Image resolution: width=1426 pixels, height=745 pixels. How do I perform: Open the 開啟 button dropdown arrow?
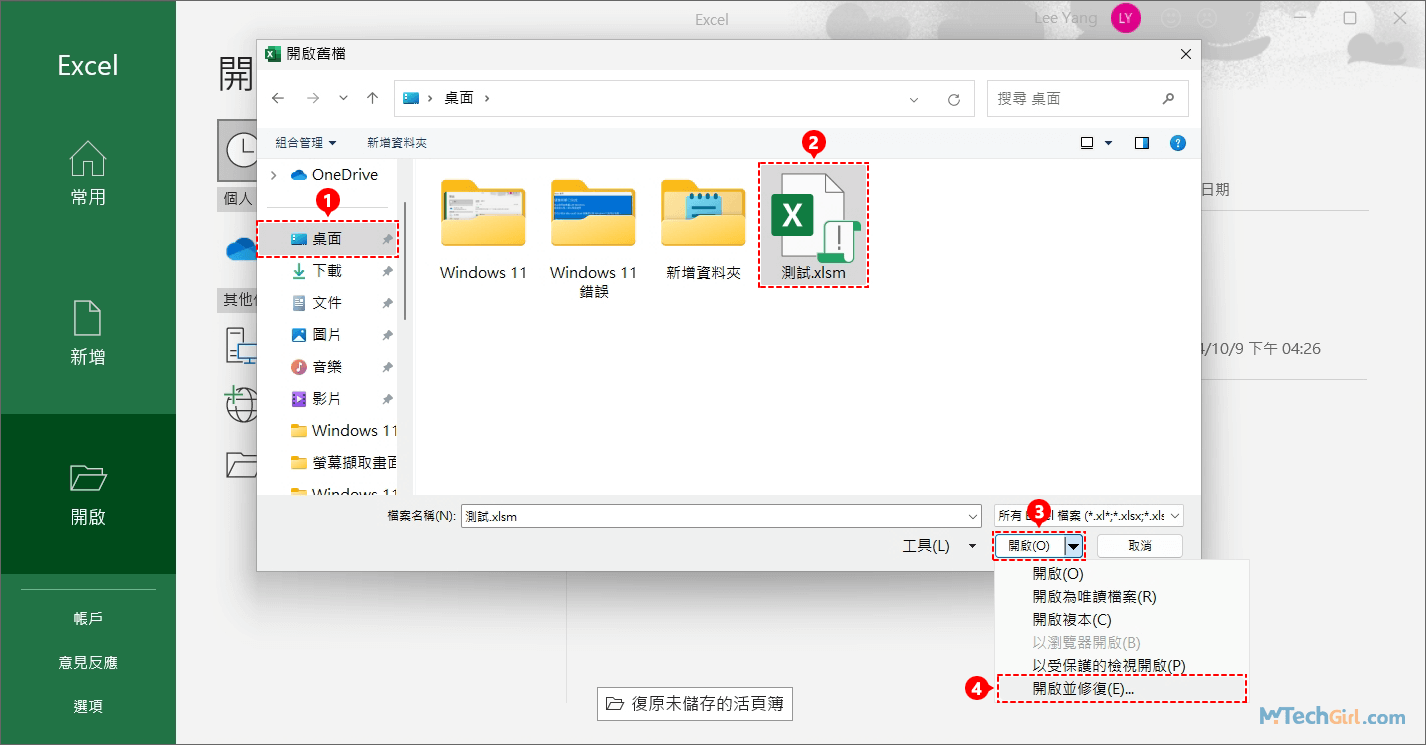click(1073, 546)
